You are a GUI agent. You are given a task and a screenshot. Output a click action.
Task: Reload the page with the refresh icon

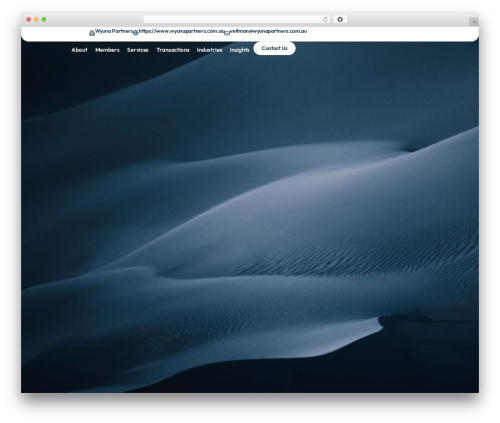pyautogui.click(x=325, y=19)
